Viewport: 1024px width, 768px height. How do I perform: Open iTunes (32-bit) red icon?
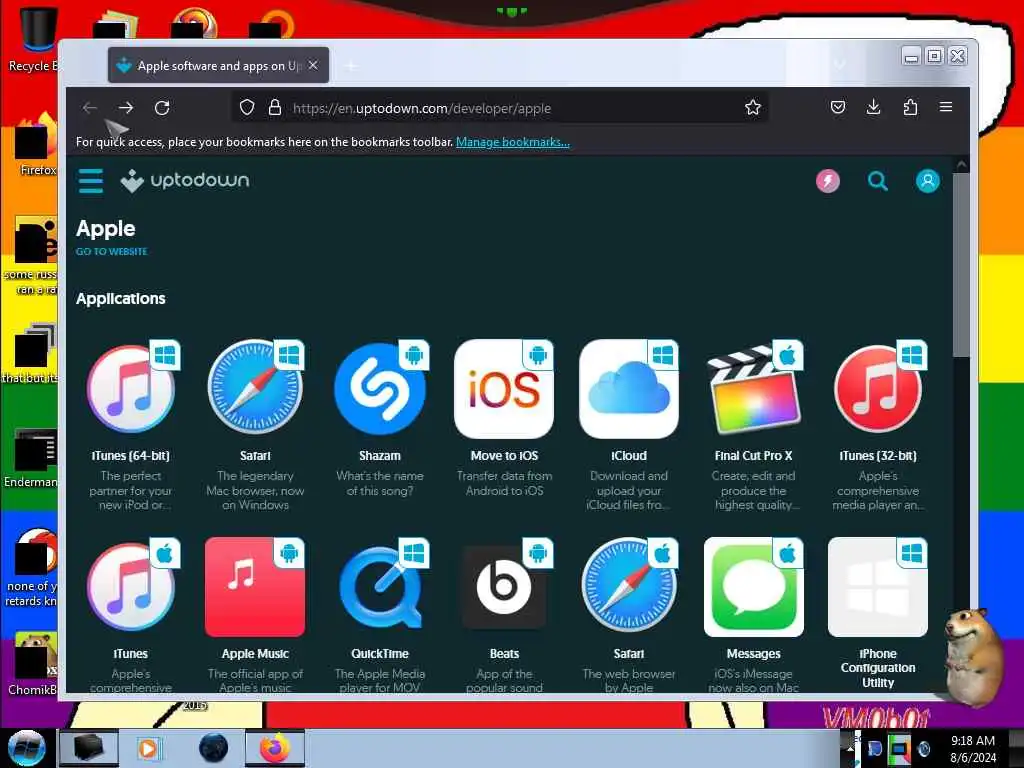click(878, 389)
